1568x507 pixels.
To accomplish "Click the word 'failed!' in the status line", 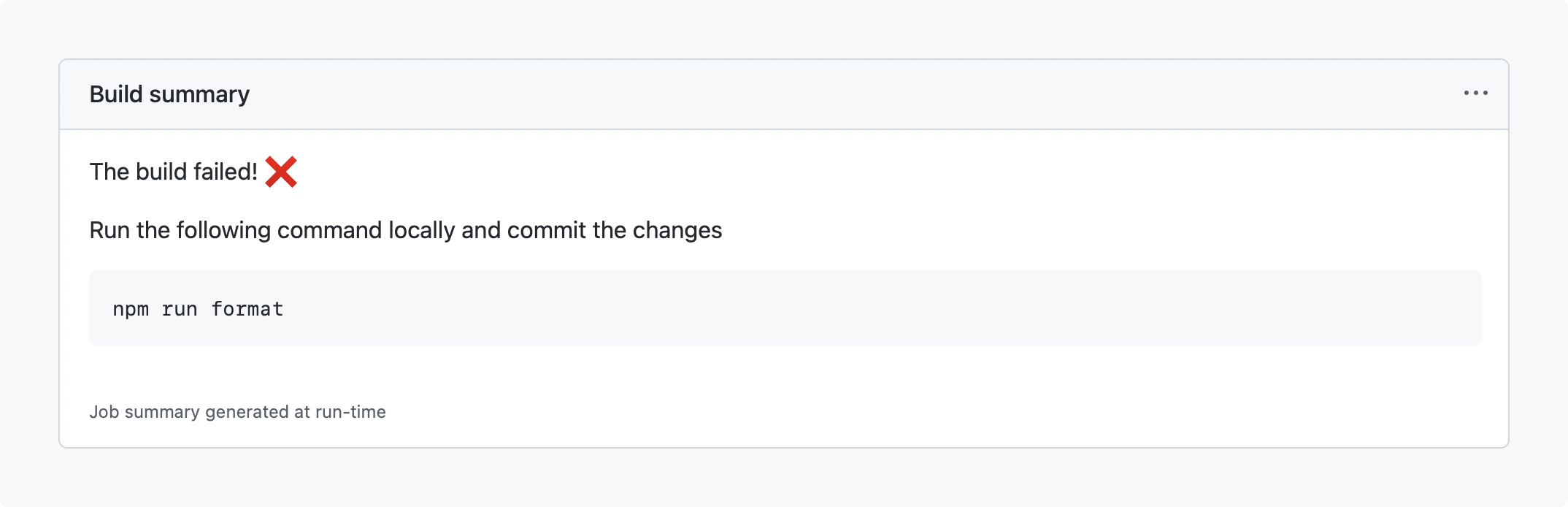I will click(226, 172).
